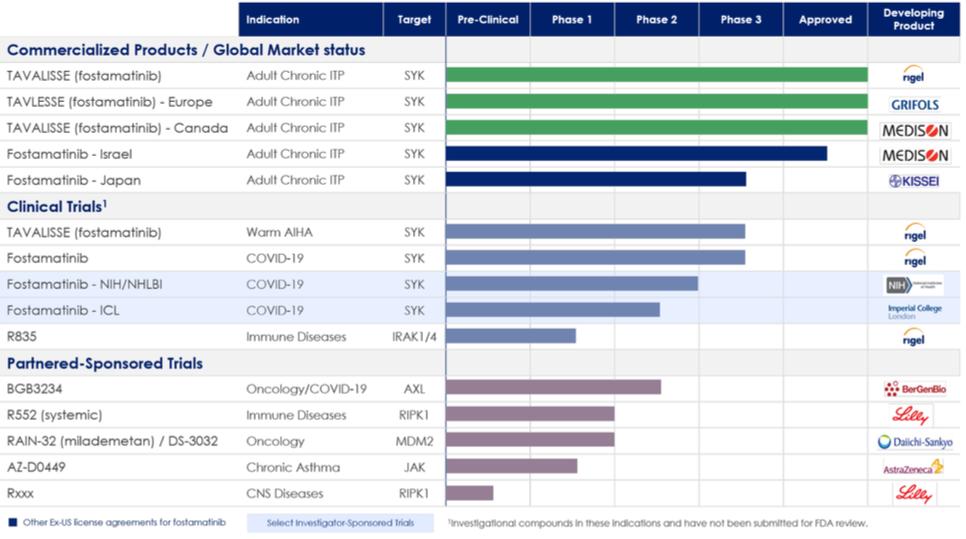Screen dimensions: 966x539
Task: Click the COVID-19 indication in the ICL row
Action: (275, 310)
